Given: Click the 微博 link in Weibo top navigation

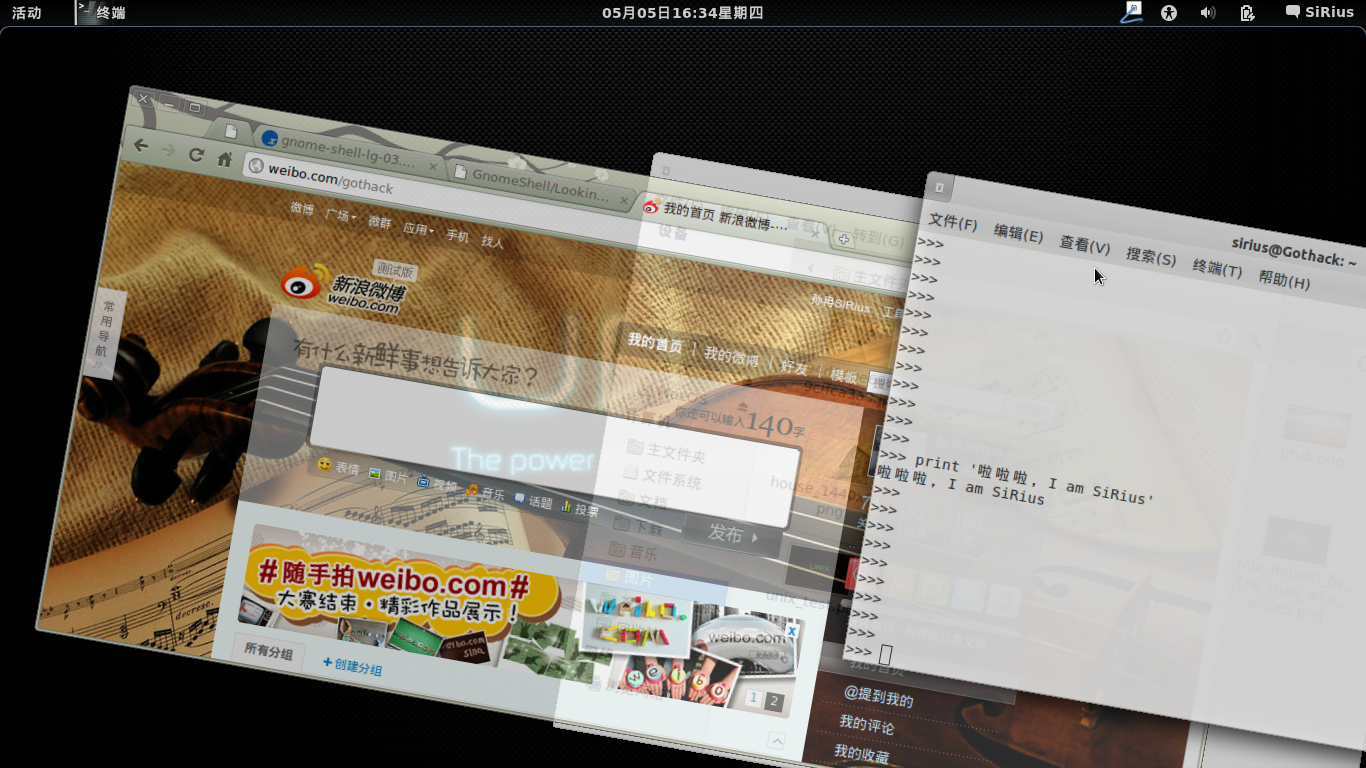Looking at the screenshot, I should 302,209.
